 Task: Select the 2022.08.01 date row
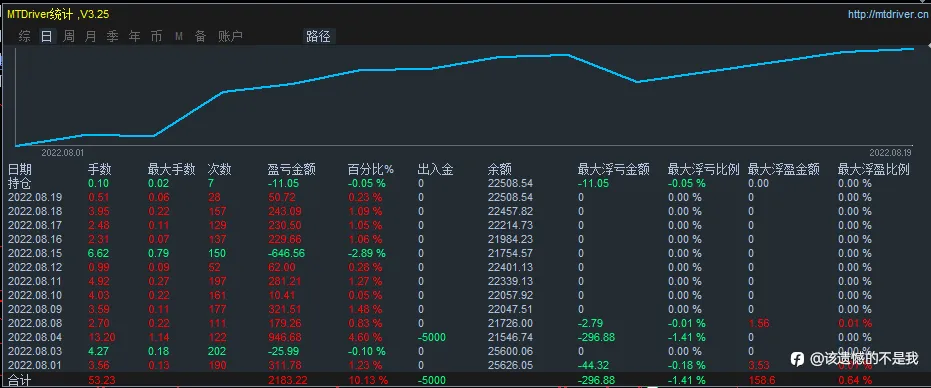(35, 365)
